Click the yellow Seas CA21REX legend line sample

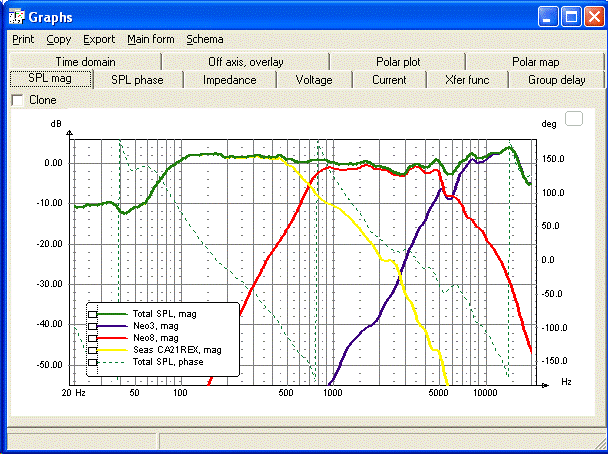pos(112,350)
